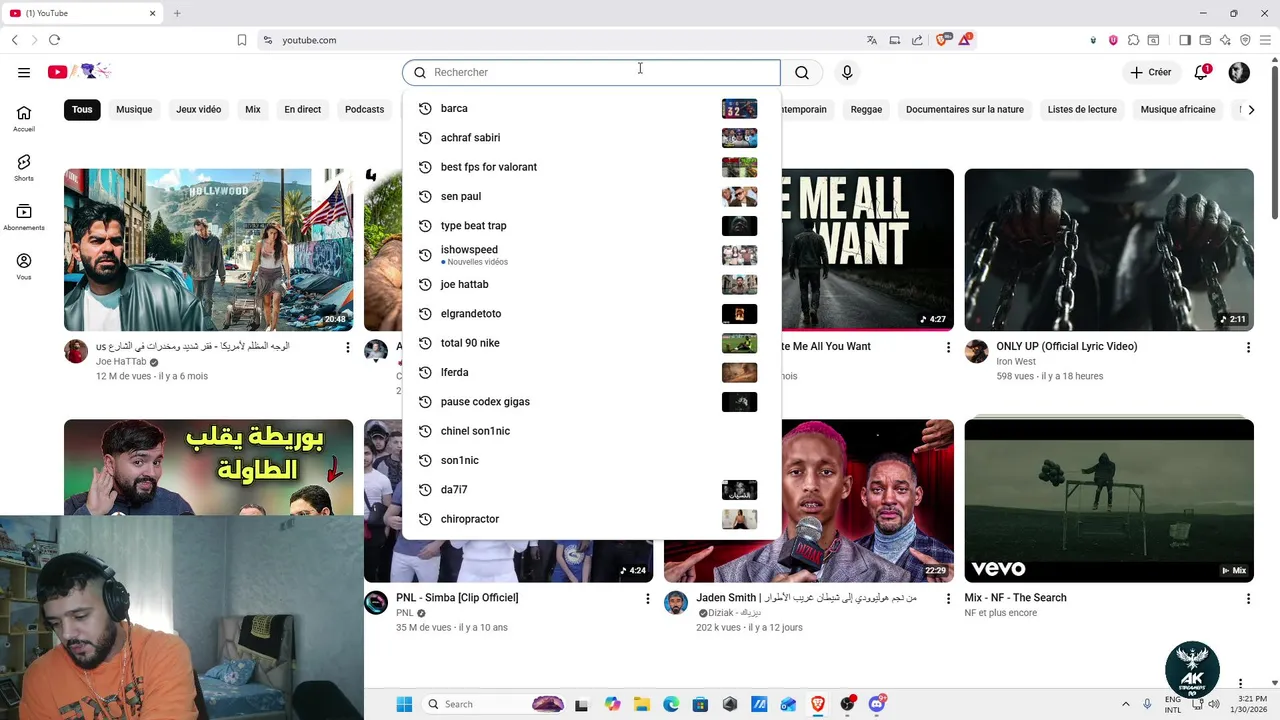Select the Musique africaine chip
The height and width of the screenshot is (720, 1280).
[x=1178, y=109]
